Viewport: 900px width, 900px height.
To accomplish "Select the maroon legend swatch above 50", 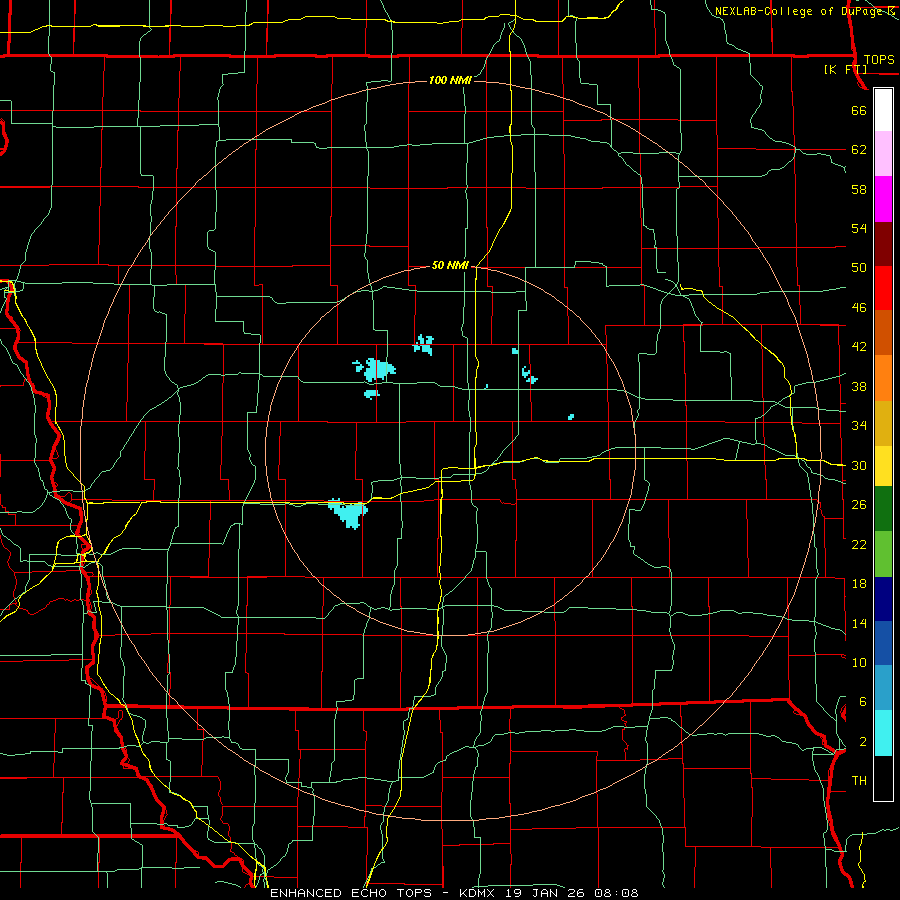I will coord(883,244).
